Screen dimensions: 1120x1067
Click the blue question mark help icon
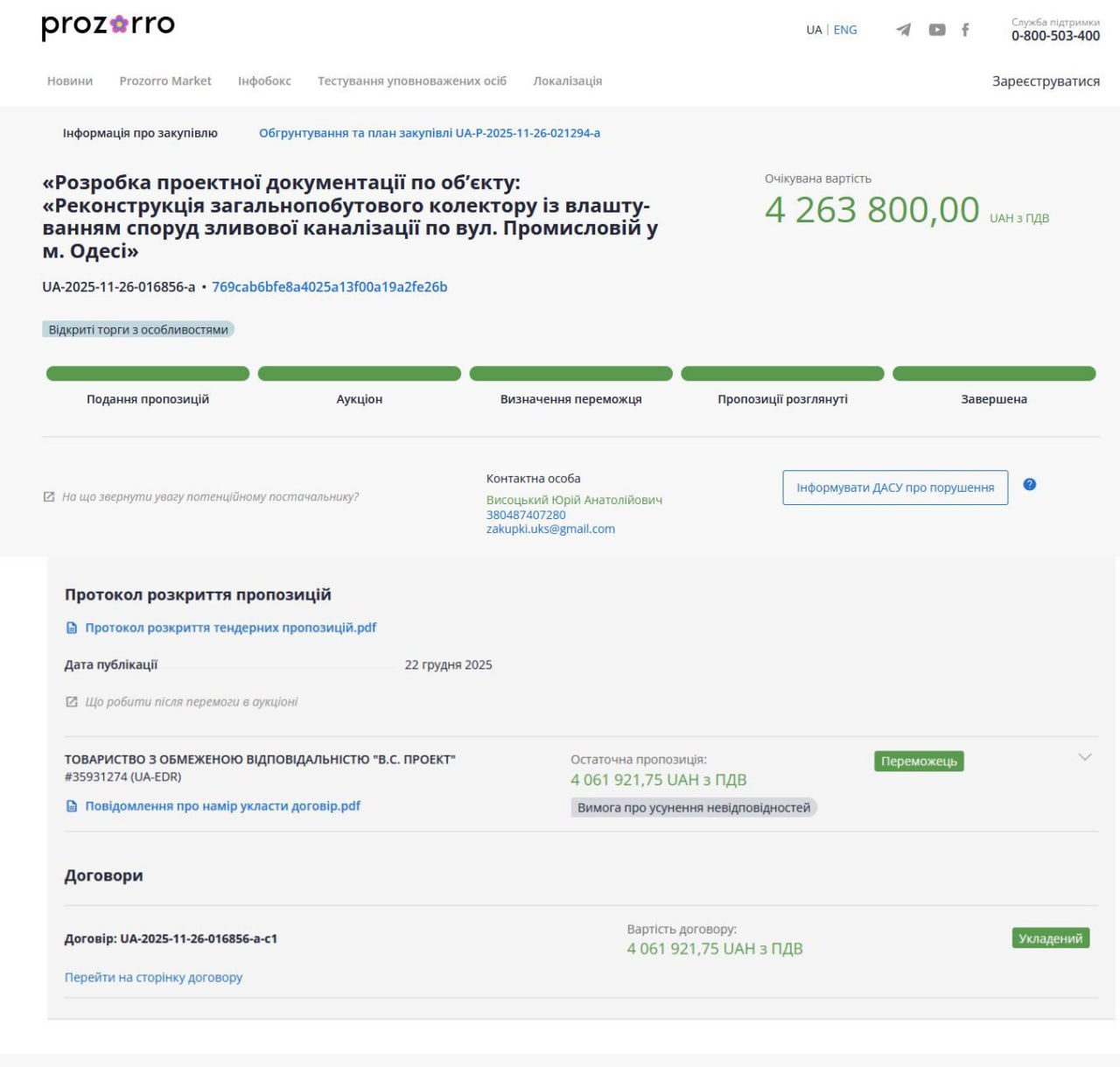click(x=1030, y=484)
